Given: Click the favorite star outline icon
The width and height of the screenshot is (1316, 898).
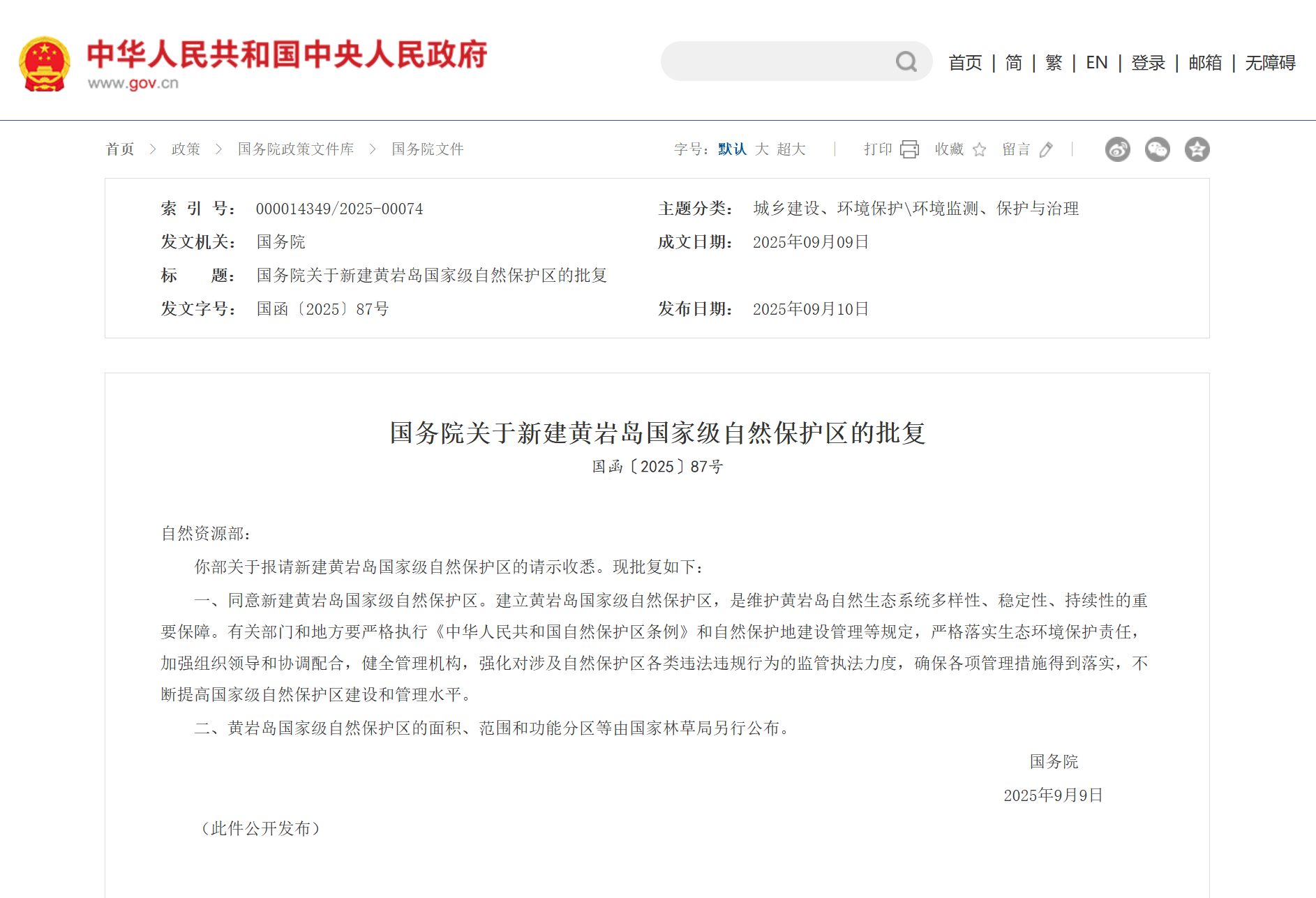Looking at the screenshot, I should coord(979,149).
